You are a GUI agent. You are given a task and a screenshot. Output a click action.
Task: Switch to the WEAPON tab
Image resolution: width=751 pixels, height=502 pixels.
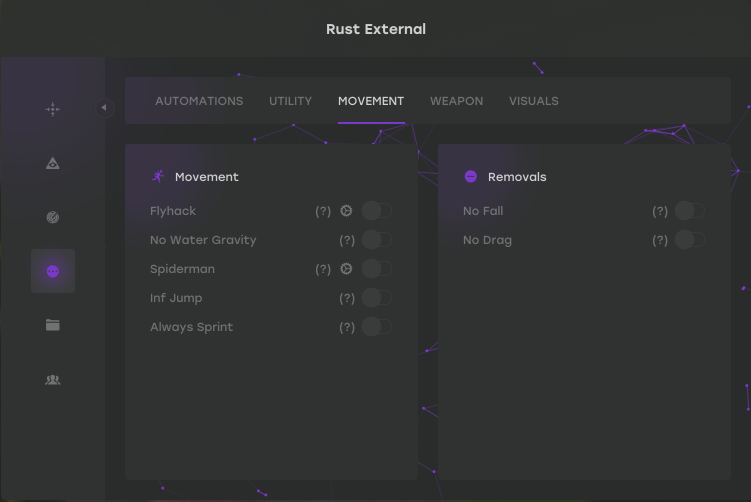(456, 101)
